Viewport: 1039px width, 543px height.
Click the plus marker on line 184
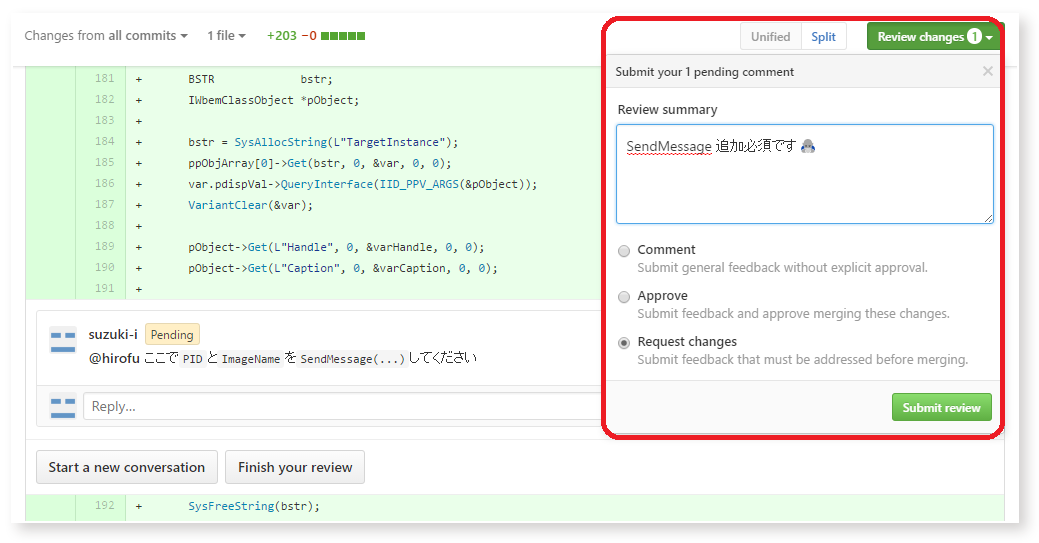coord(138,142)
